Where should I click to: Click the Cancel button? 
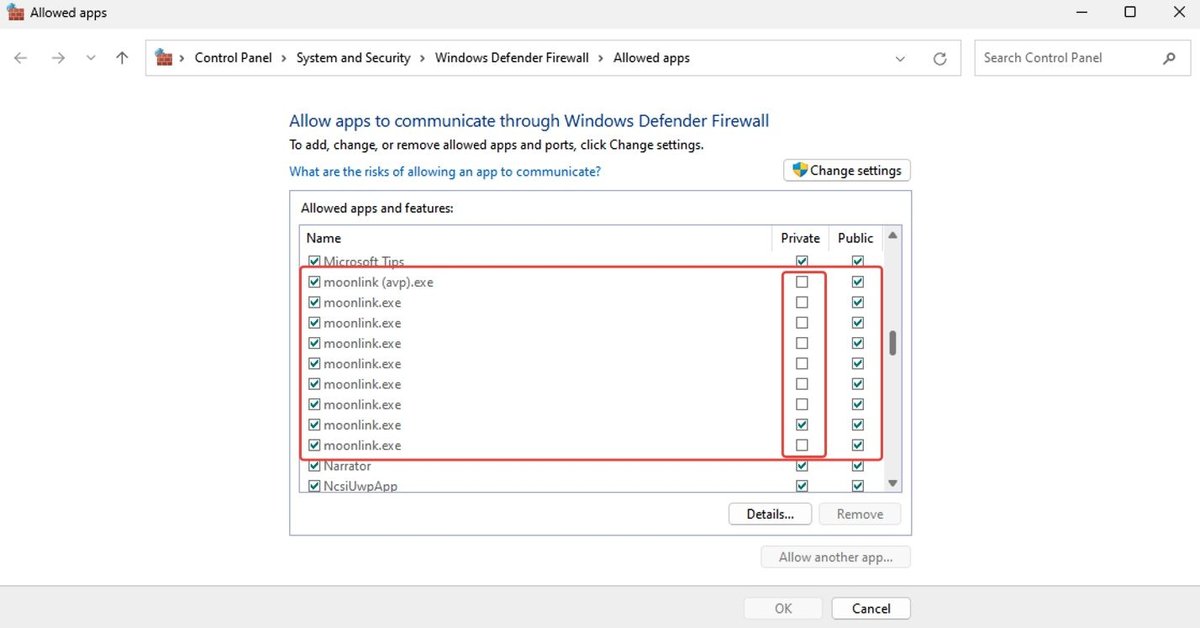pyautogui.click(x=871, y=608)
